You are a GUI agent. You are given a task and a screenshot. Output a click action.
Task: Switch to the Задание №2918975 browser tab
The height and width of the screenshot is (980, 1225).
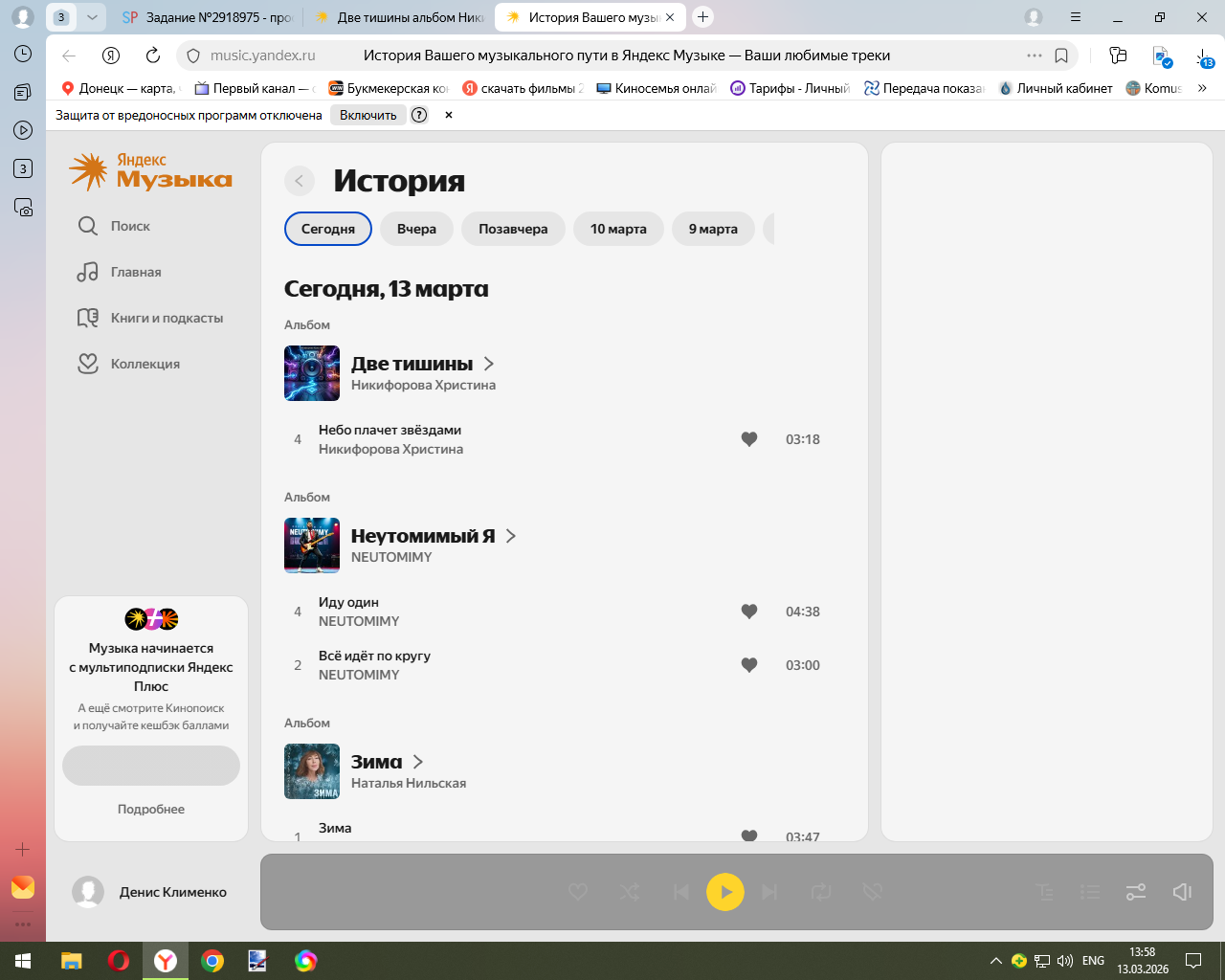208,17
